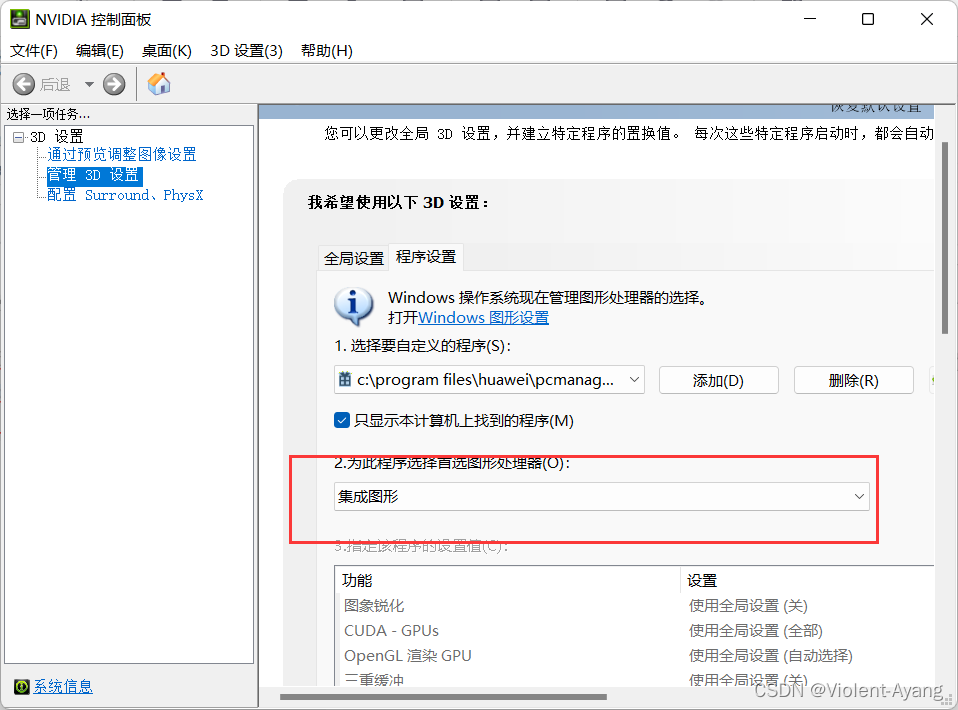958x710 pixels.
Task: Collapse the 3D 设置 tree node
Action: tap(18, 137)
